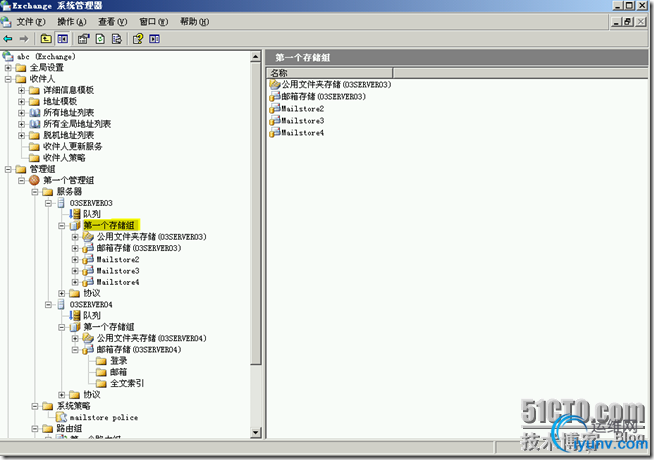
Task: Click the 所有地址列表 address book icon
Action: tap(35, 113)
